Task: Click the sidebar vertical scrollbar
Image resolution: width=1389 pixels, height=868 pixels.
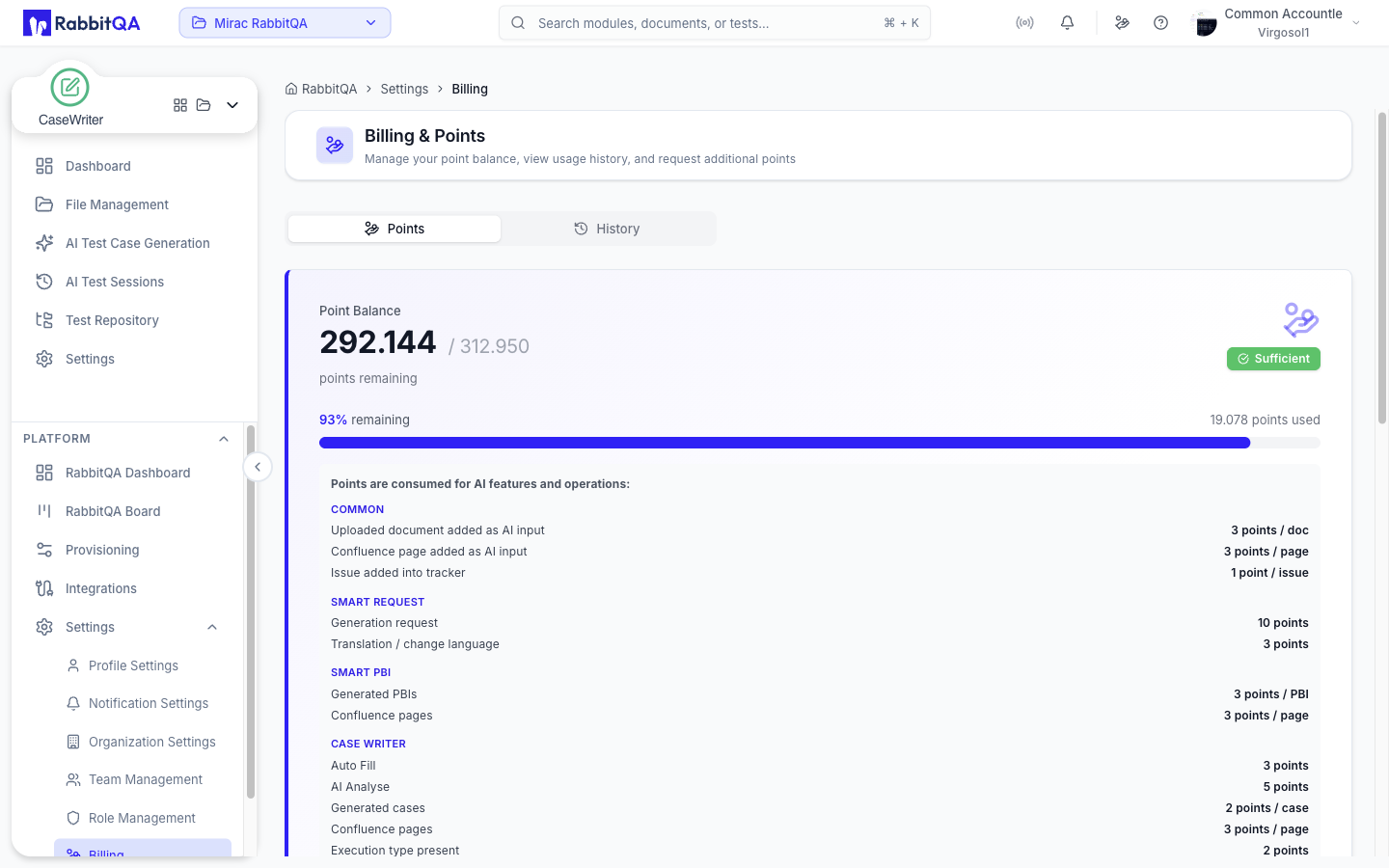Action: point(251,611)
